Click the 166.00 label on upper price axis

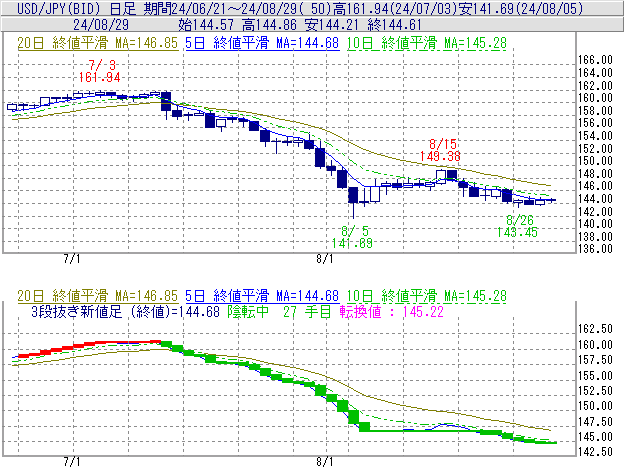tap(595, 60)
